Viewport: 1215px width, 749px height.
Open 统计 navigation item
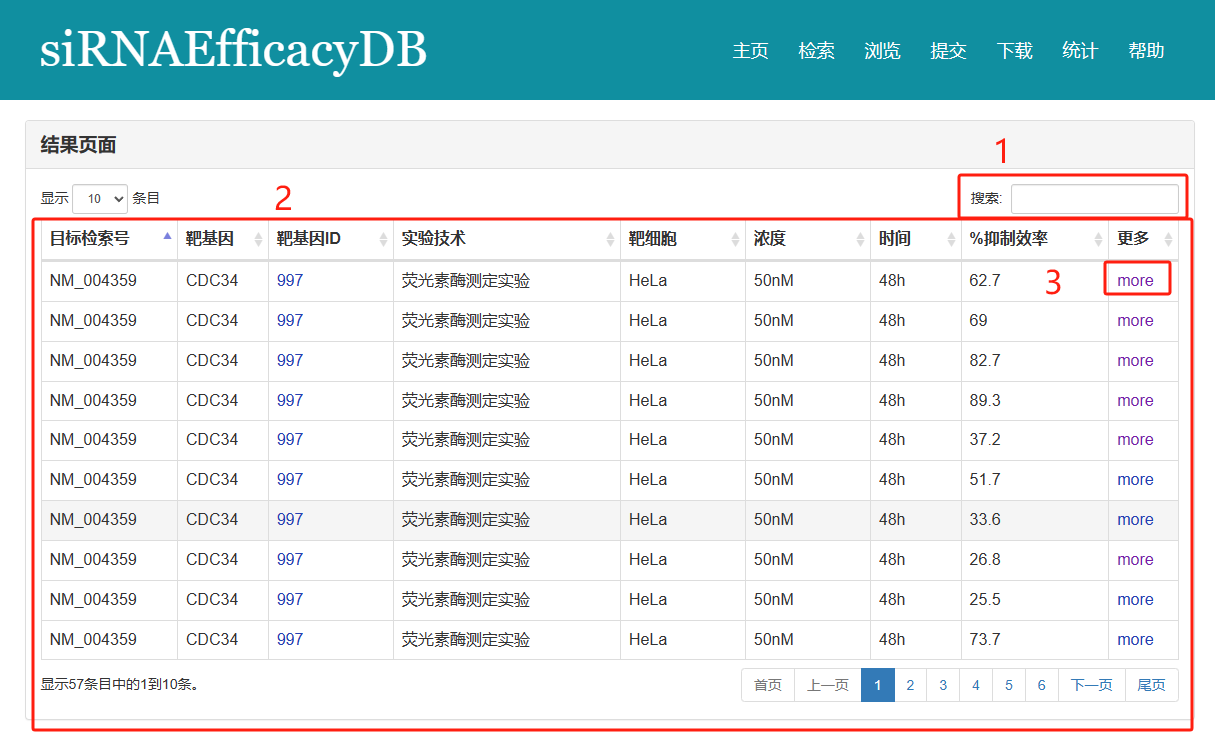(x=1080, y=51)
